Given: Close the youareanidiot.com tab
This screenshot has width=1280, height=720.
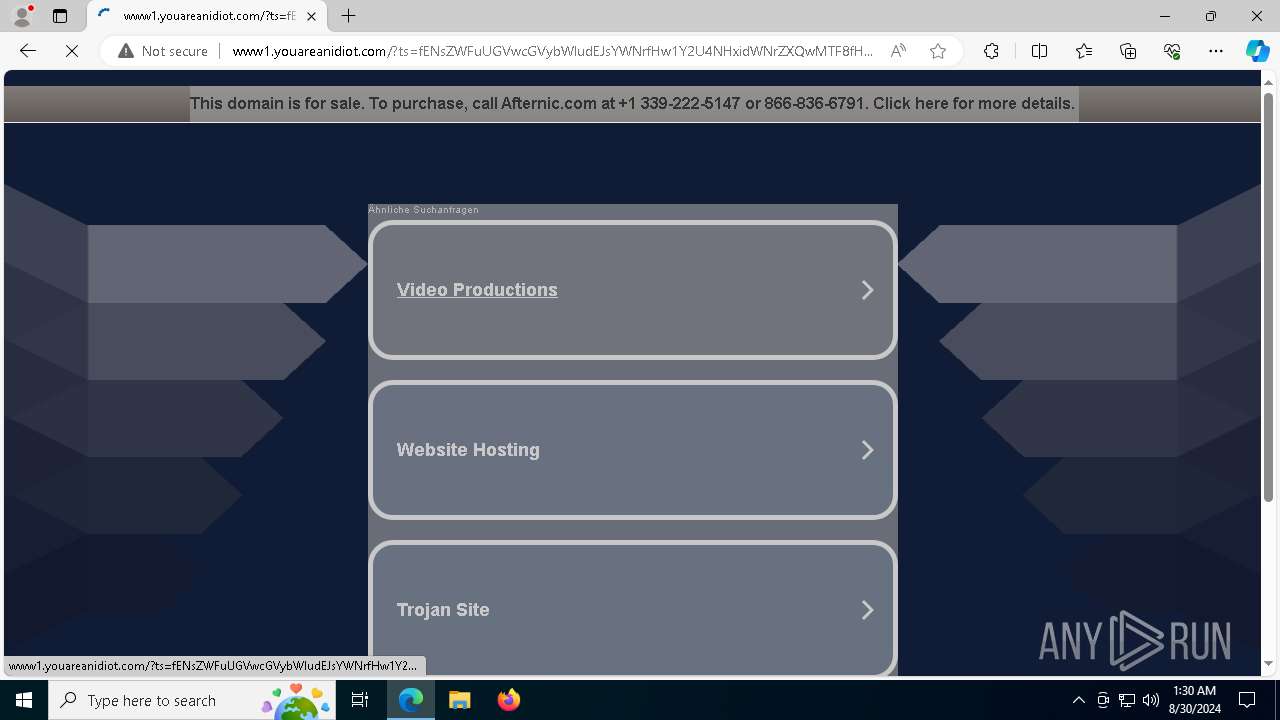Looking at the screenshot, I should [311, 16].
